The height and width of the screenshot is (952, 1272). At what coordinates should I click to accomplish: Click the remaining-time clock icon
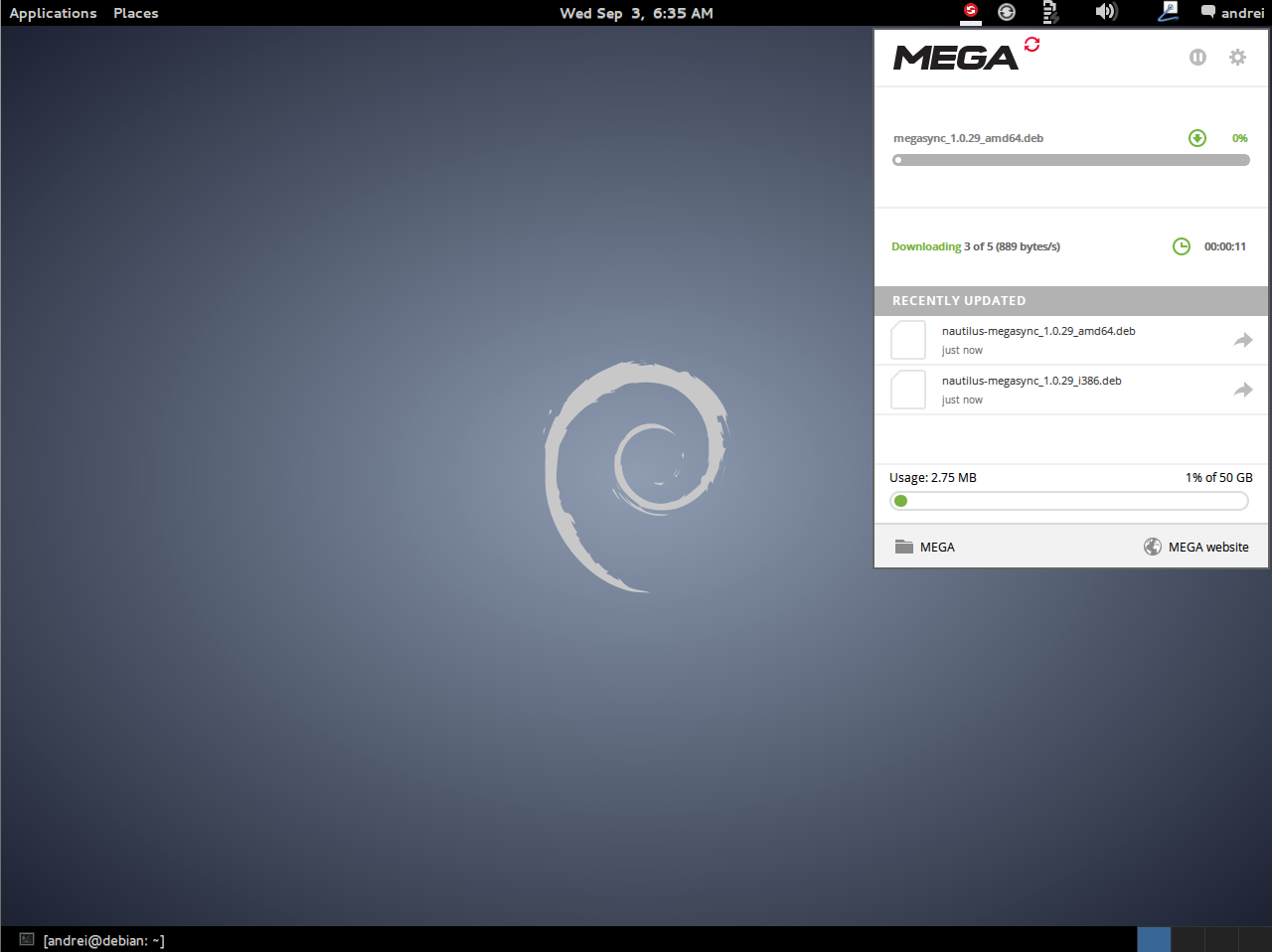pos(1182,246)
